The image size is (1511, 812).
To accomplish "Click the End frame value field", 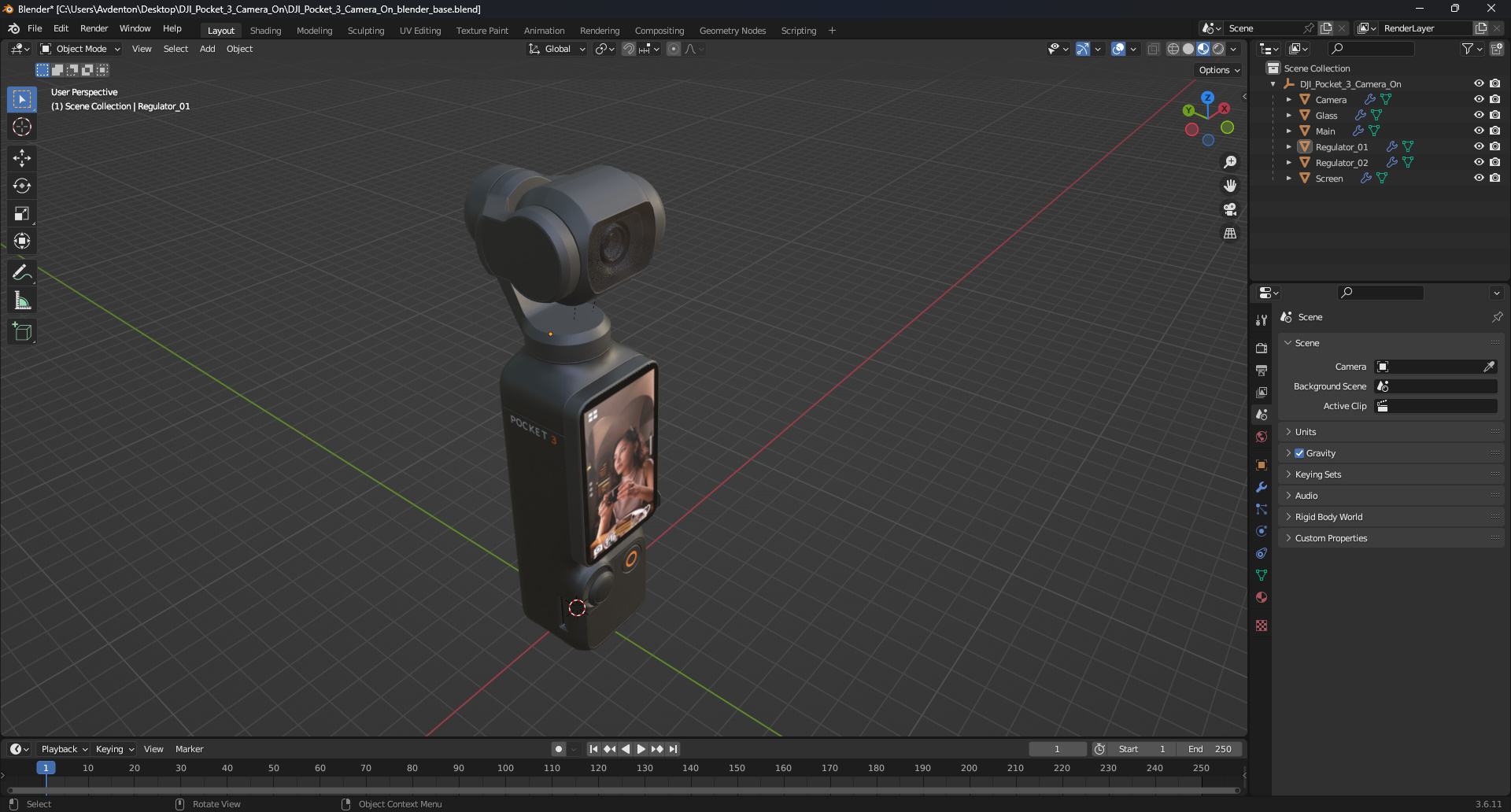I will point(1210,749).
